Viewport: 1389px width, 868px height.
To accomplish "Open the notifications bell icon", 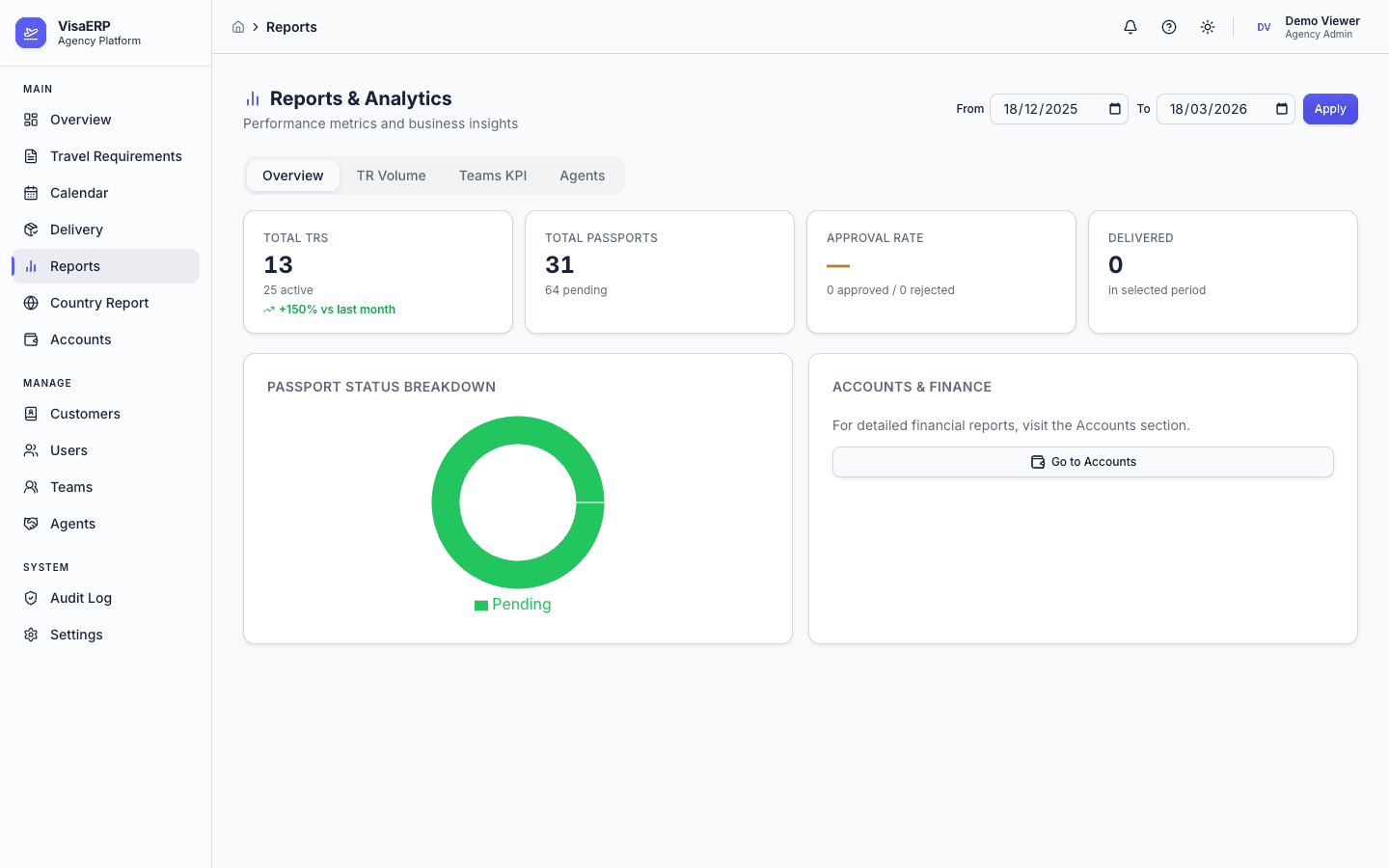I will click(x=1130, y=27).
